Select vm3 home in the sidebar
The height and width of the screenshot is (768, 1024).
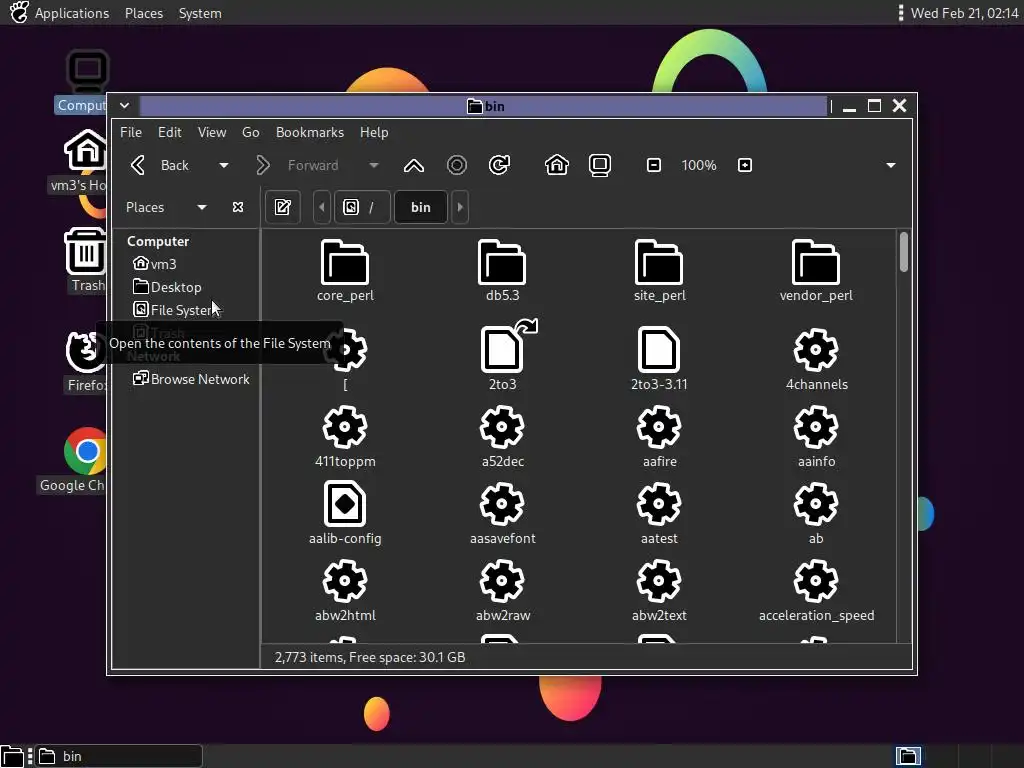[x=155, y=264]
